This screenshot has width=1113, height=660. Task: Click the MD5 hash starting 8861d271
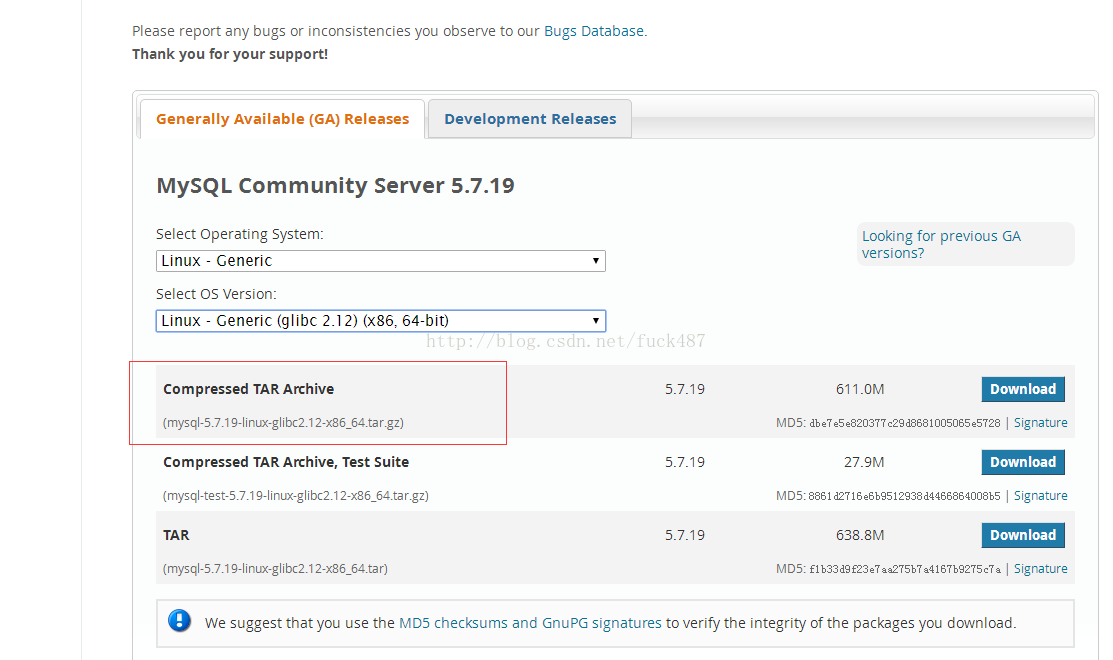click(x=904, y=496)
